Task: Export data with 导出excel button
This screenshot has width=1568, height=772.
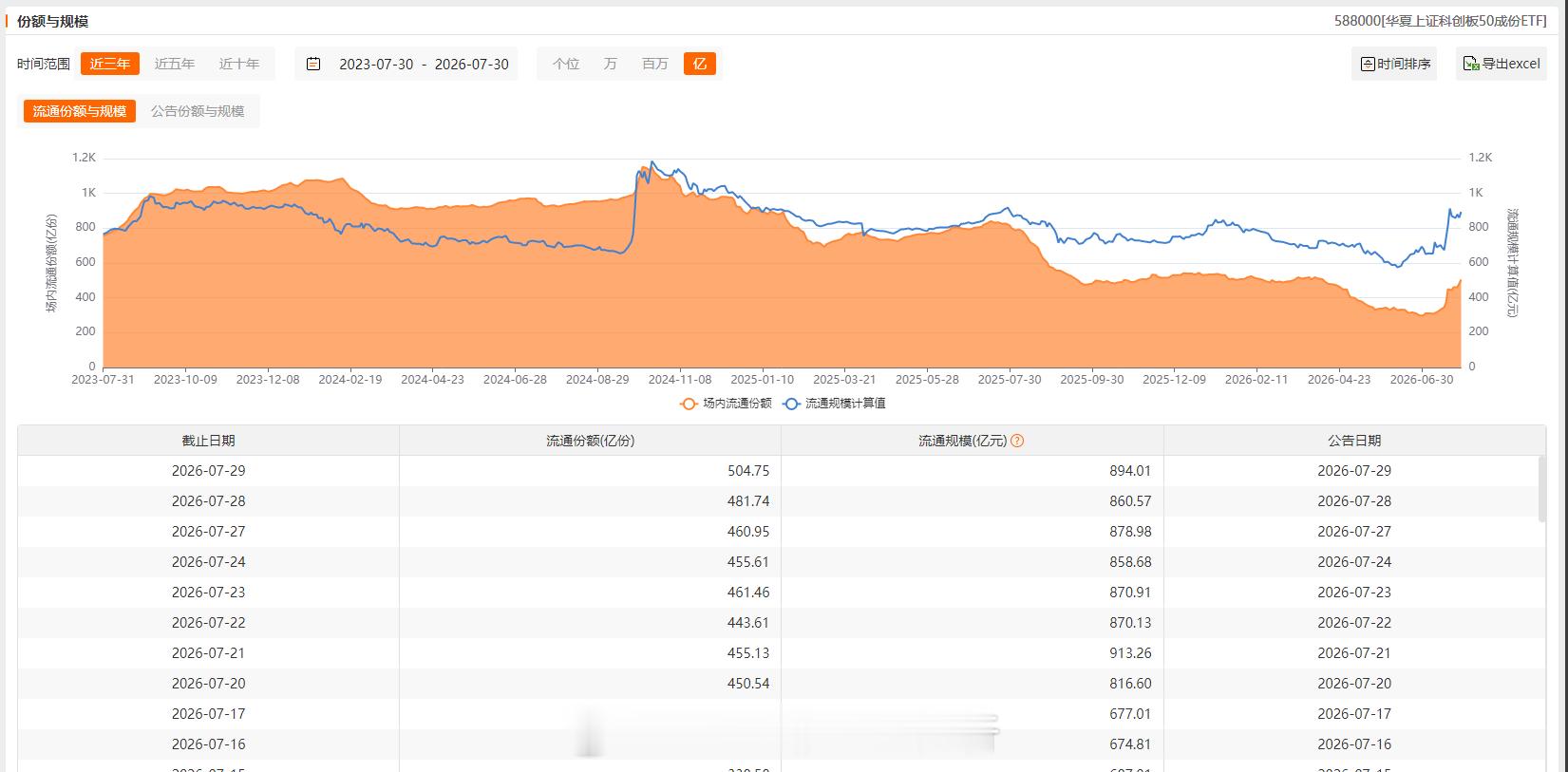Action: click(x=1501, y=64)
